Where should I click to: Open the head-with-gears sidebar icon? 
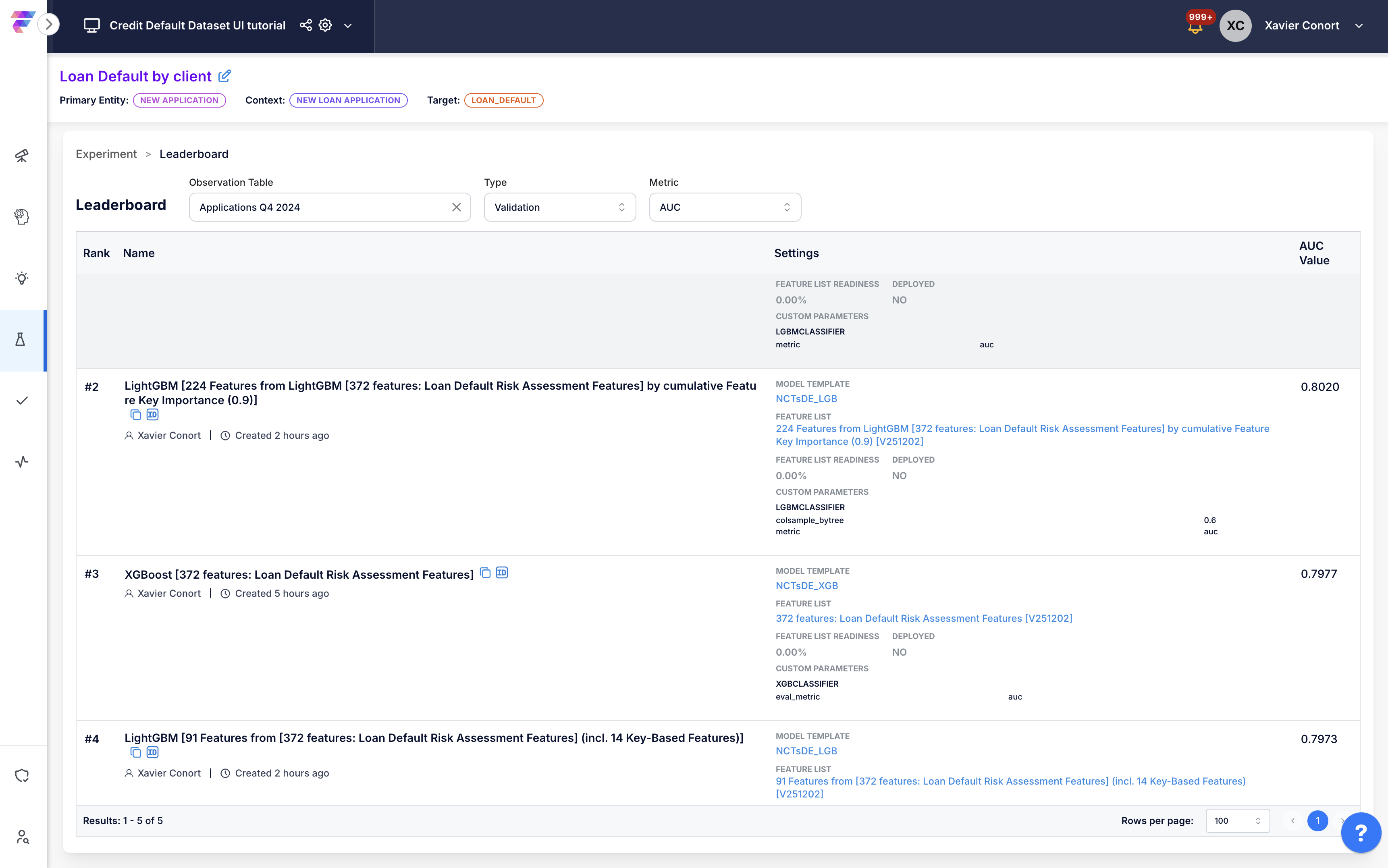pos(22,216)
